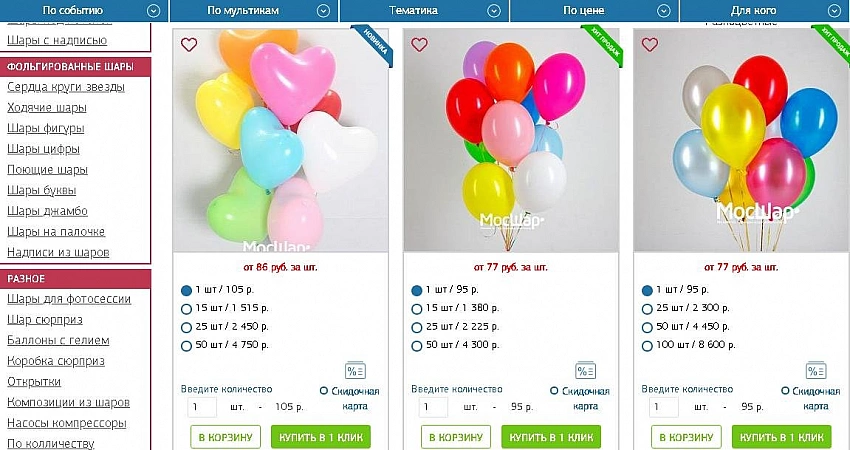Add heart balloons bouquet to favorites
The height and width of the screenshot is (450, 850).
tap(189, 45)
